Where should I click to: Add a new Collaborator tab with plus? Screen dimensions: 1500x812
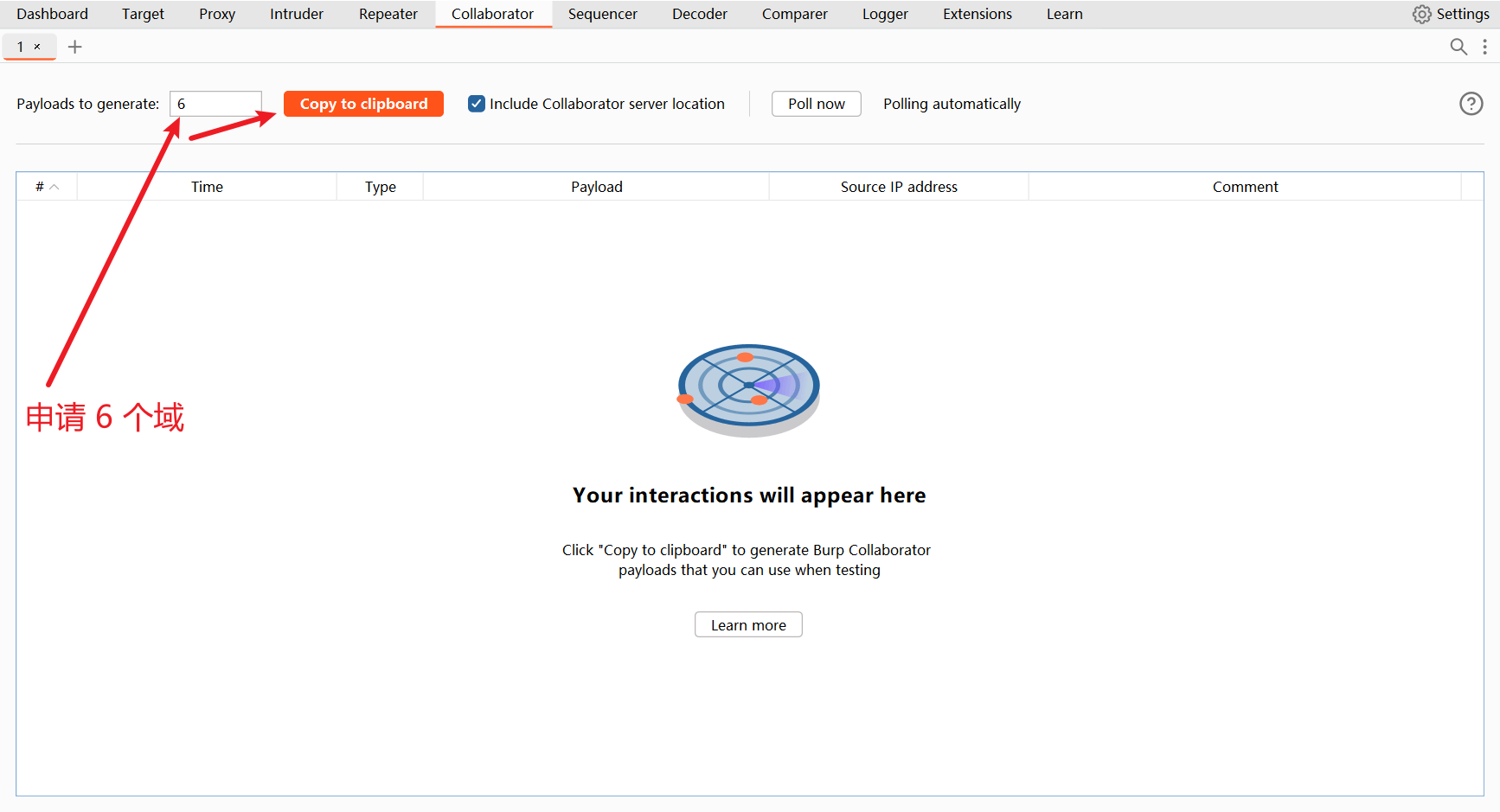tap(75, 47)
